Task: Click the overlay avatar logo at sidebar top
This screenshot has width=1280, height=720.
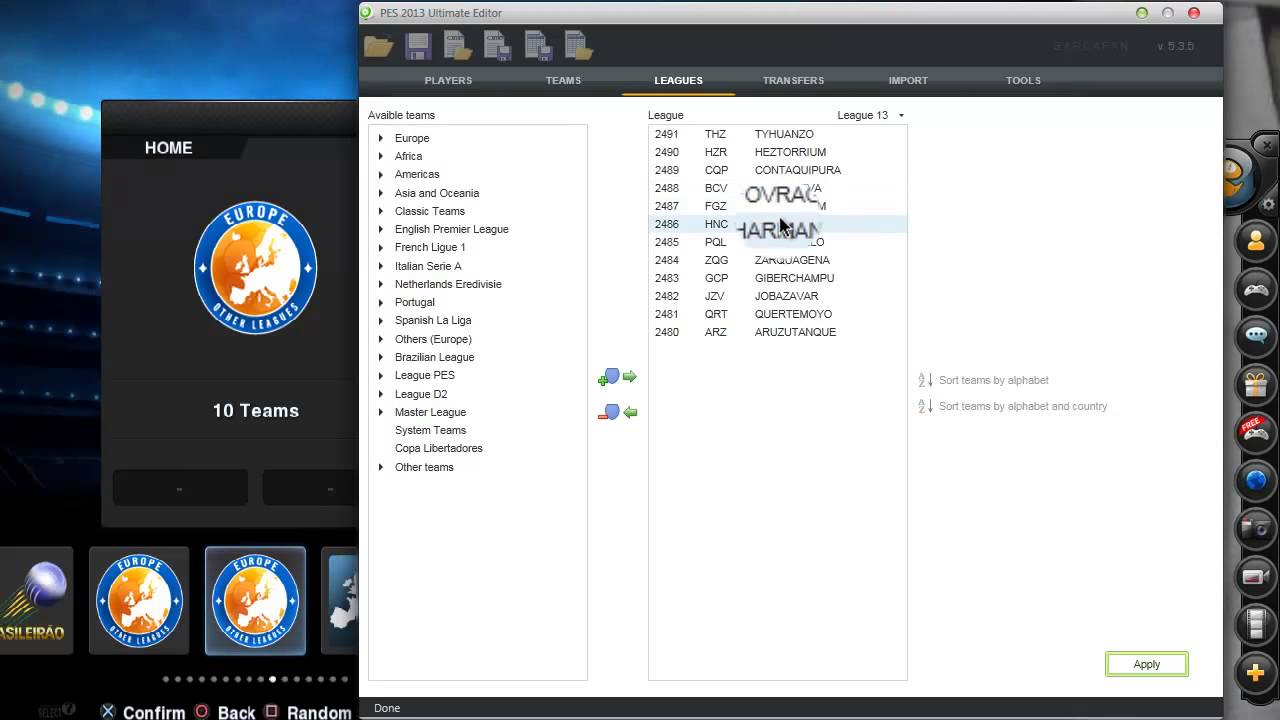Action: coord(1236,176)
